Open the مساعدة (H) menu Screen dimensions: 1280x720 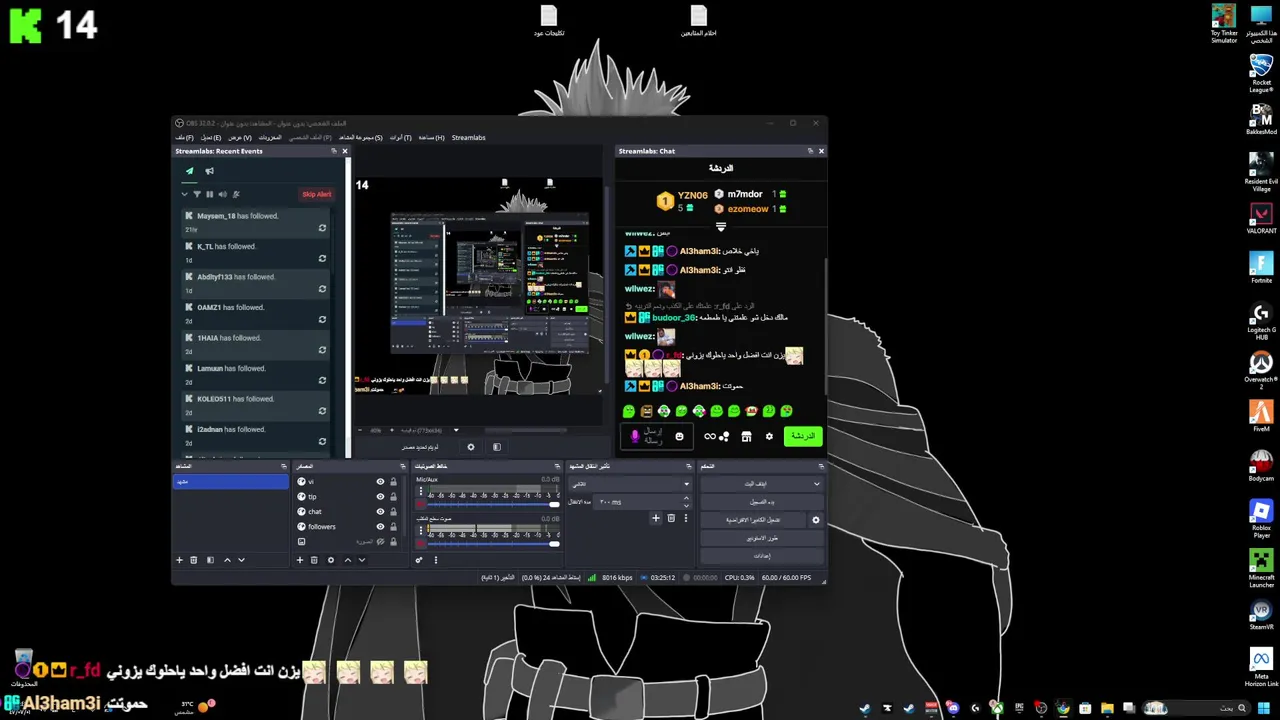point(431,138)
